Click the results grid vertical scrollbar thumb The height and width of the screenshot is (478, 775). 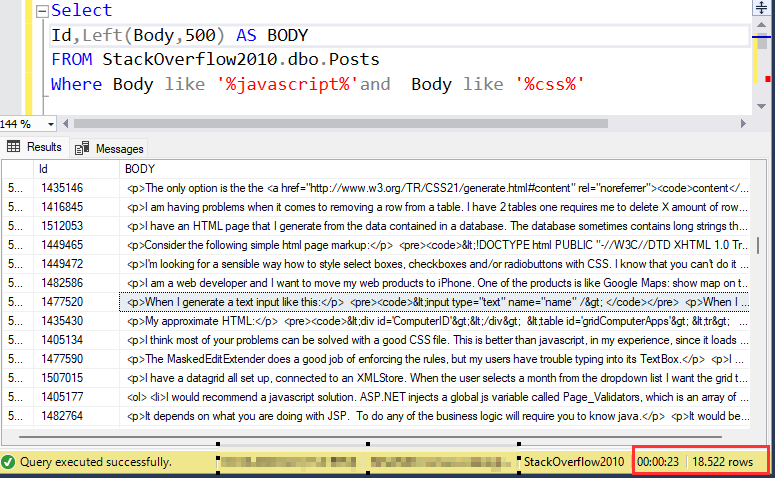[x=758, y=245]
